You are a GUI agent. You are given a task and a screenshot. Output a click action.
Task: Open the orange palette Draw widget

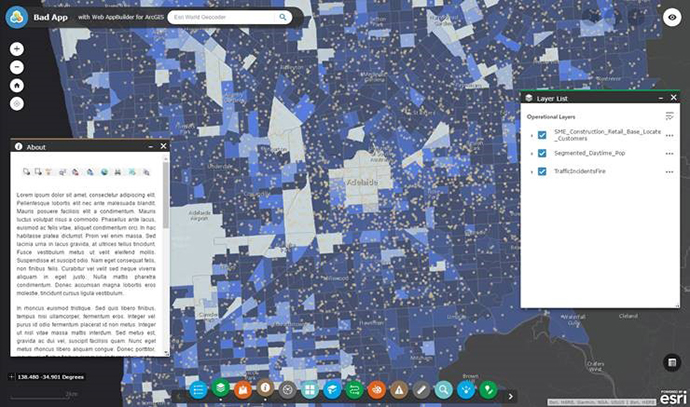[x=377, y=390]
